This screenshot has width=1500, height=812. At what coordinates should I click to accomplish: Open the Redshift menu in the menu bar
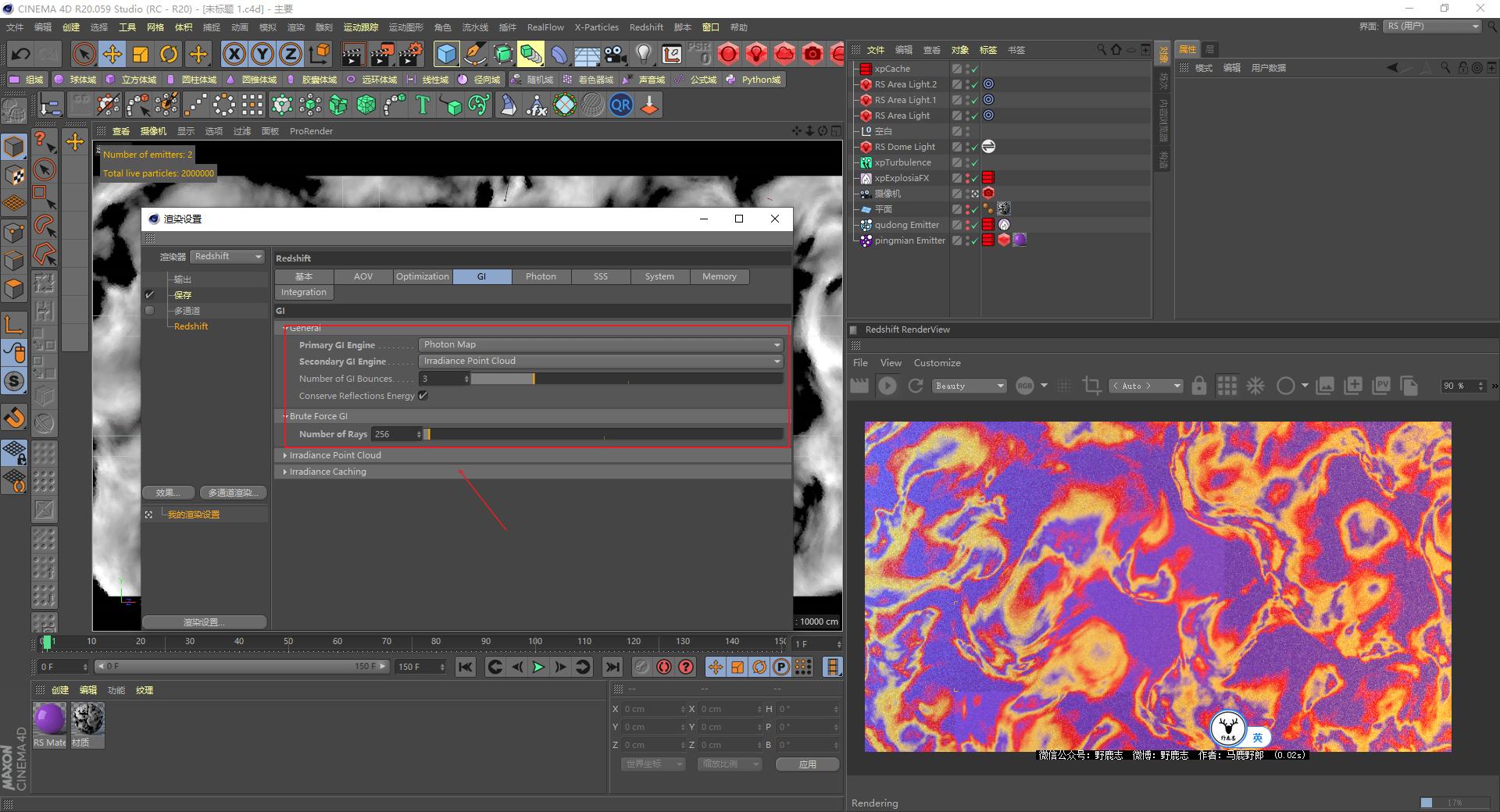pyautogui.click(x=646, y=27)
